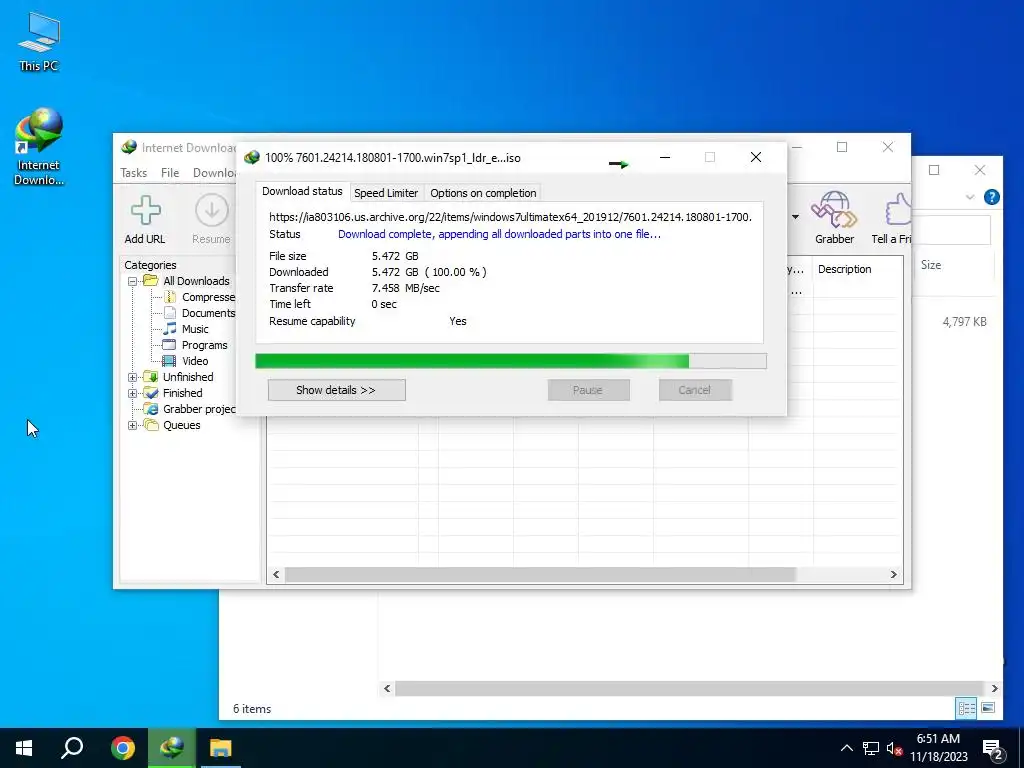Click the Pause button
Screen dimensions: 1024x768
point(588,390)
